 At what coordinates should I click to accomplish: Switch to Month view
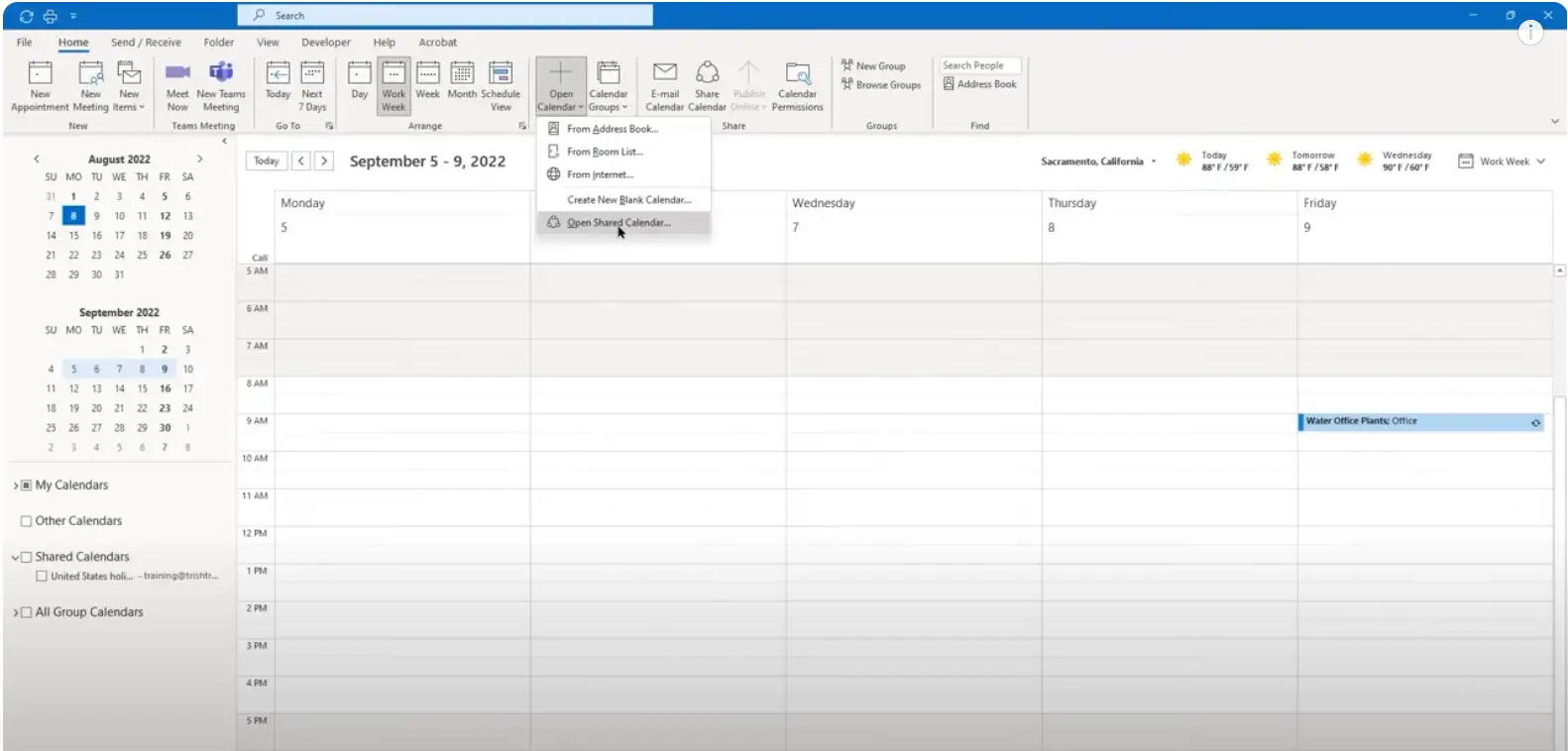point(462,74)
